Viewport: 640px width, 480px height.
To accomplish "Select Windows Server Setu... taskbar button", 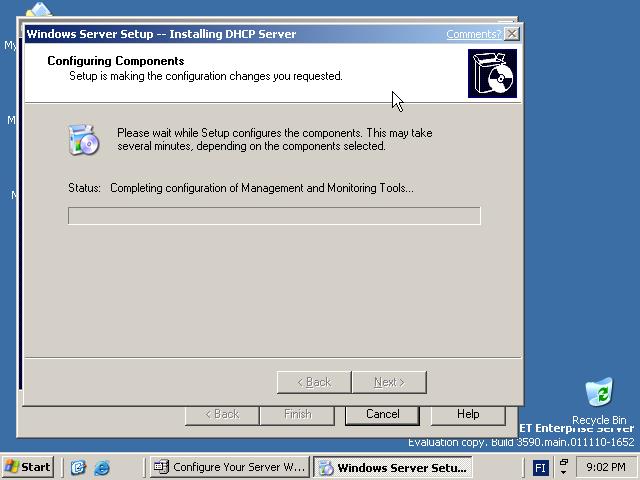I will 393,467.
